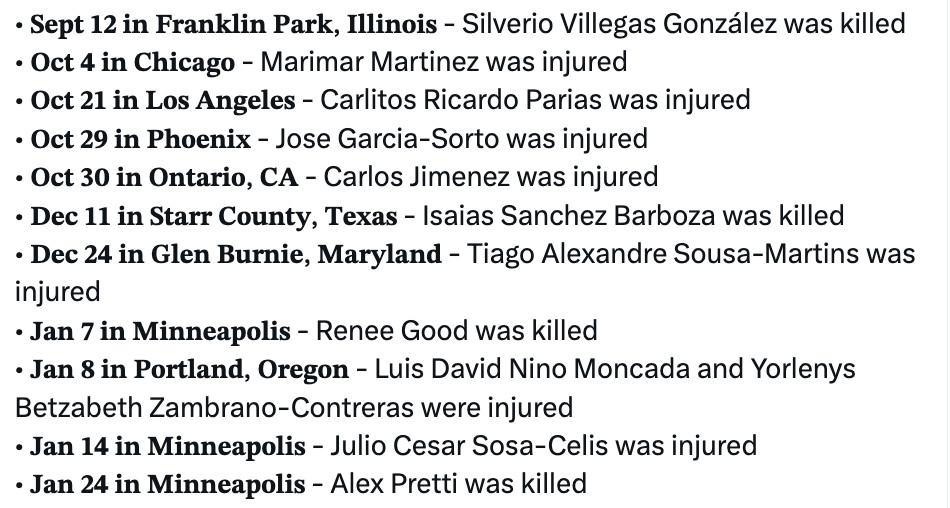Click the bold 'Dec 24 in Glen Burnie, Maryland' text

click(236, 254)
